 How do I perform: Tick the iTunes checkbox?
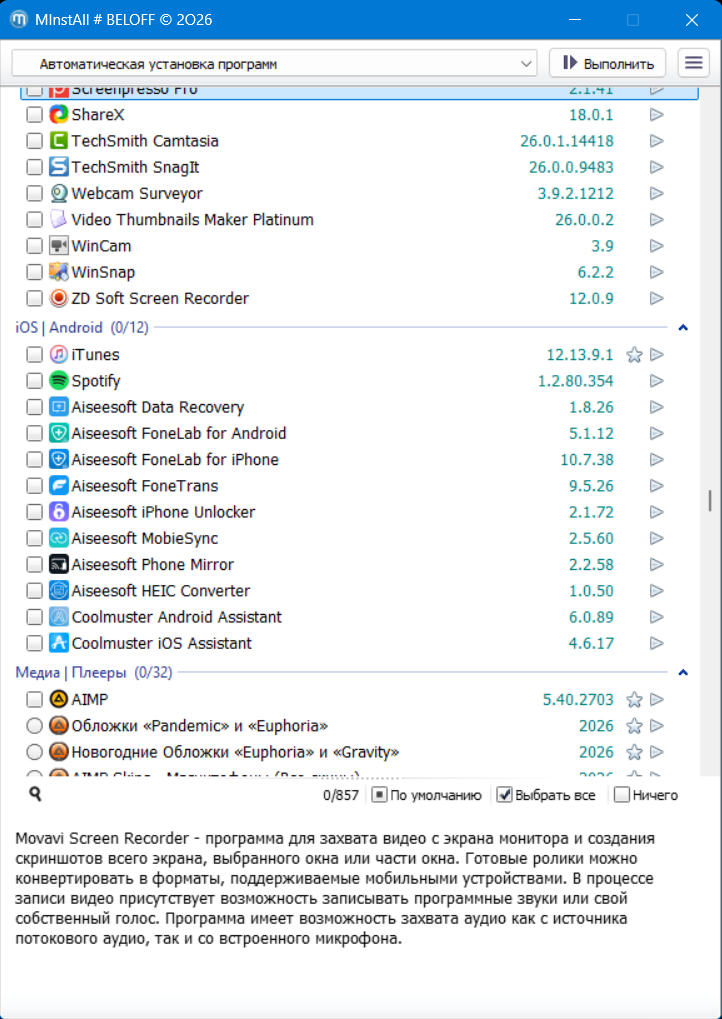click(x=34, y=355)
